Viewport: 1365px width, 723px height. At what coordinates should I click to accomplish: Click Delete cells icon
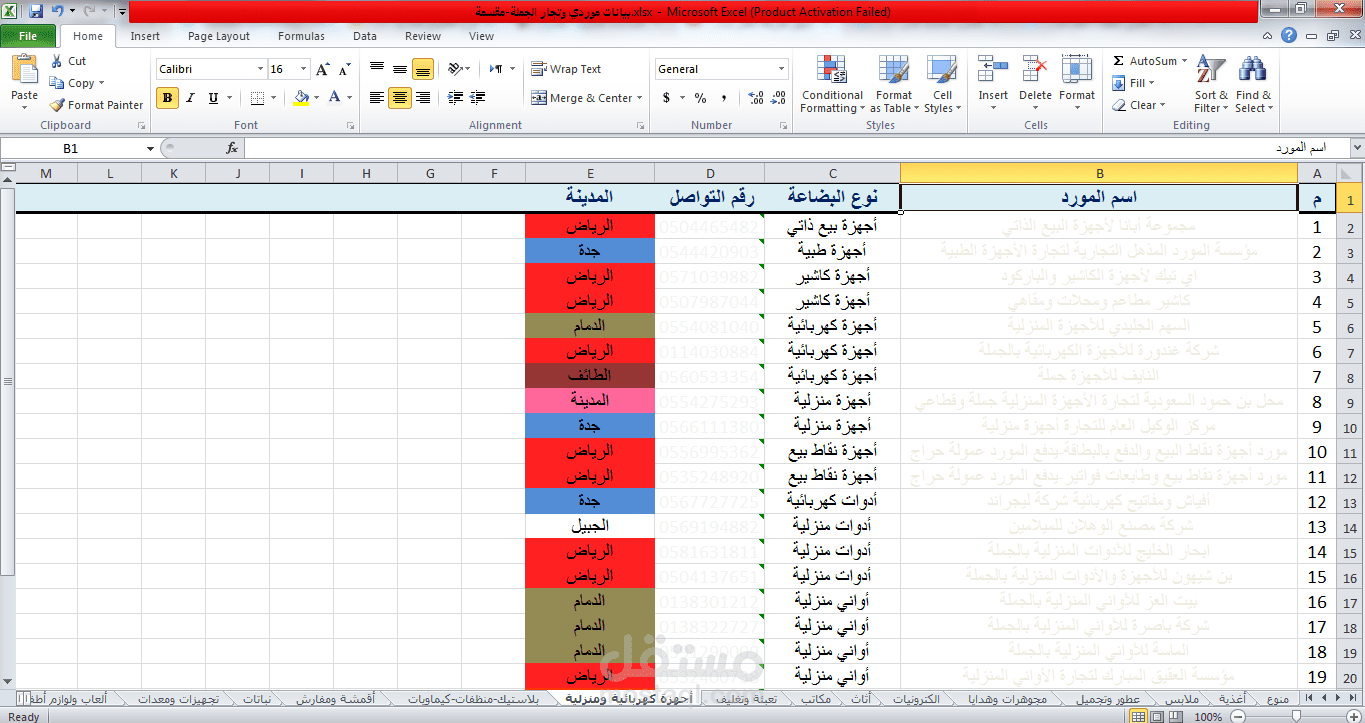point(1035,70)
